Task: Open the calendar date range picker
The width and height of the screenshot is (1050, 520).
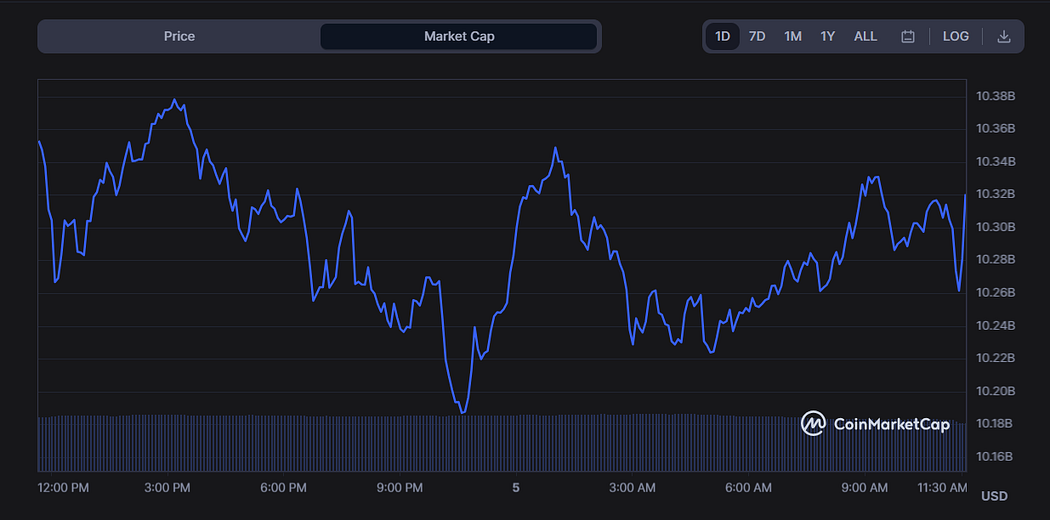Action: pos(908,37)
